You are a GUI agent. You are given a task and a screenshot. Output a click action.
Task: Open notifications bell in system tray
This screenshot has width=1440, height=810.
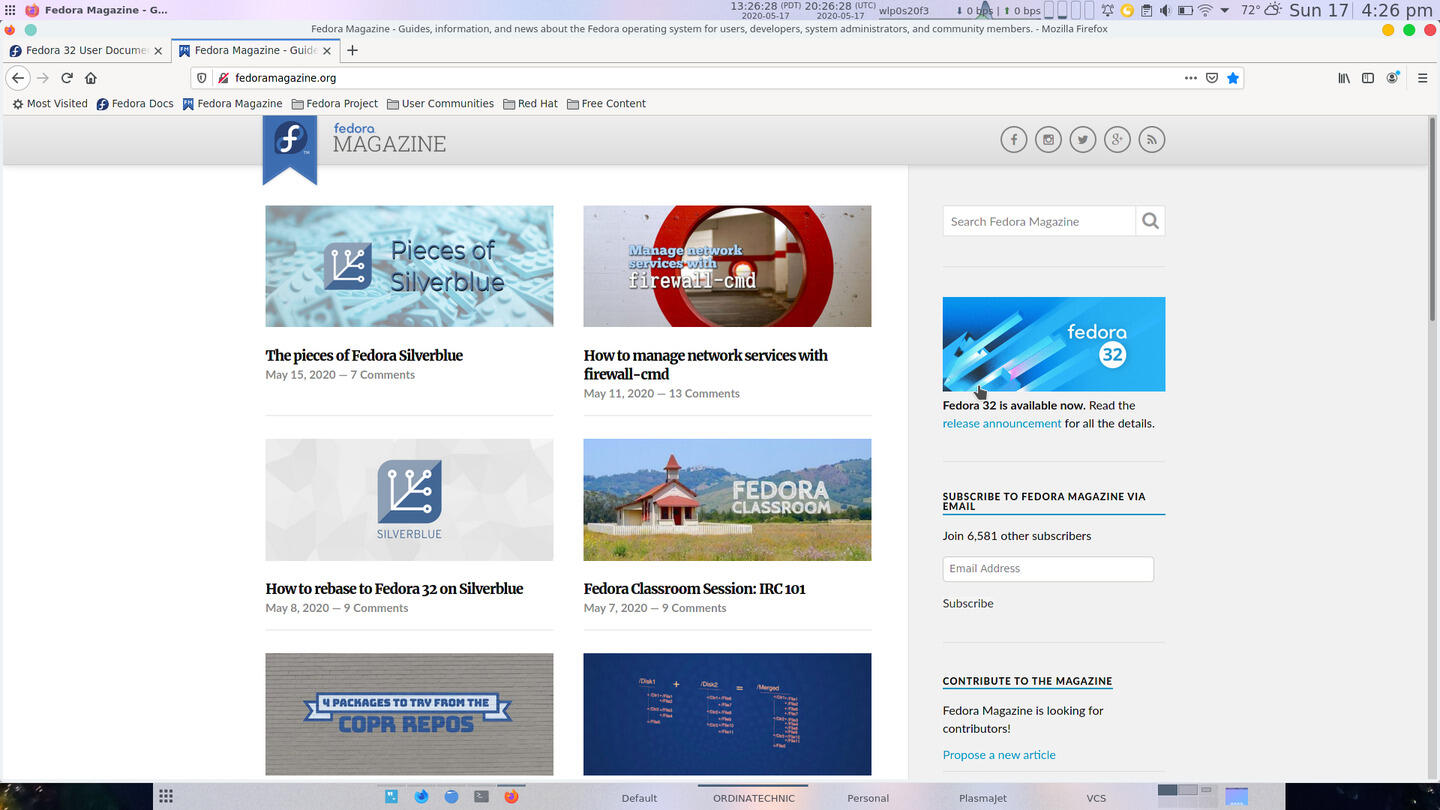tap(1108, 10)
